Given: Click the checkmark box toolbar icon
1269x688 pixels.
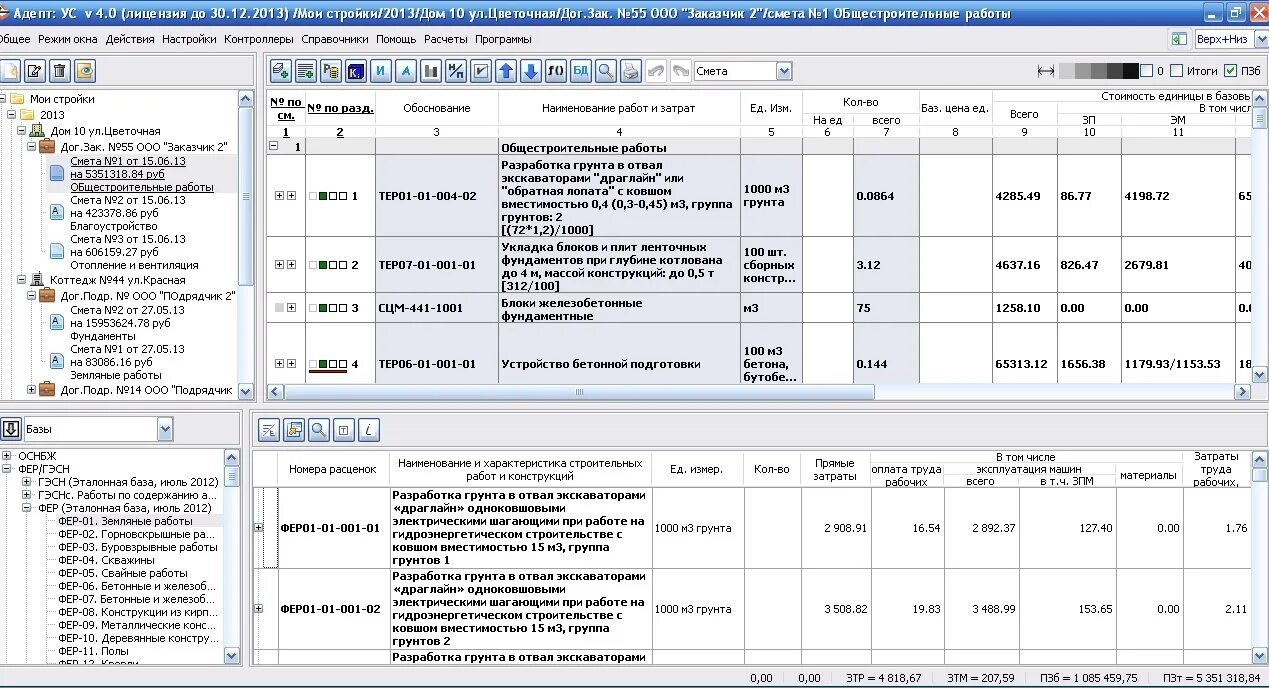Looking at the screenshot, I should 481,71.
